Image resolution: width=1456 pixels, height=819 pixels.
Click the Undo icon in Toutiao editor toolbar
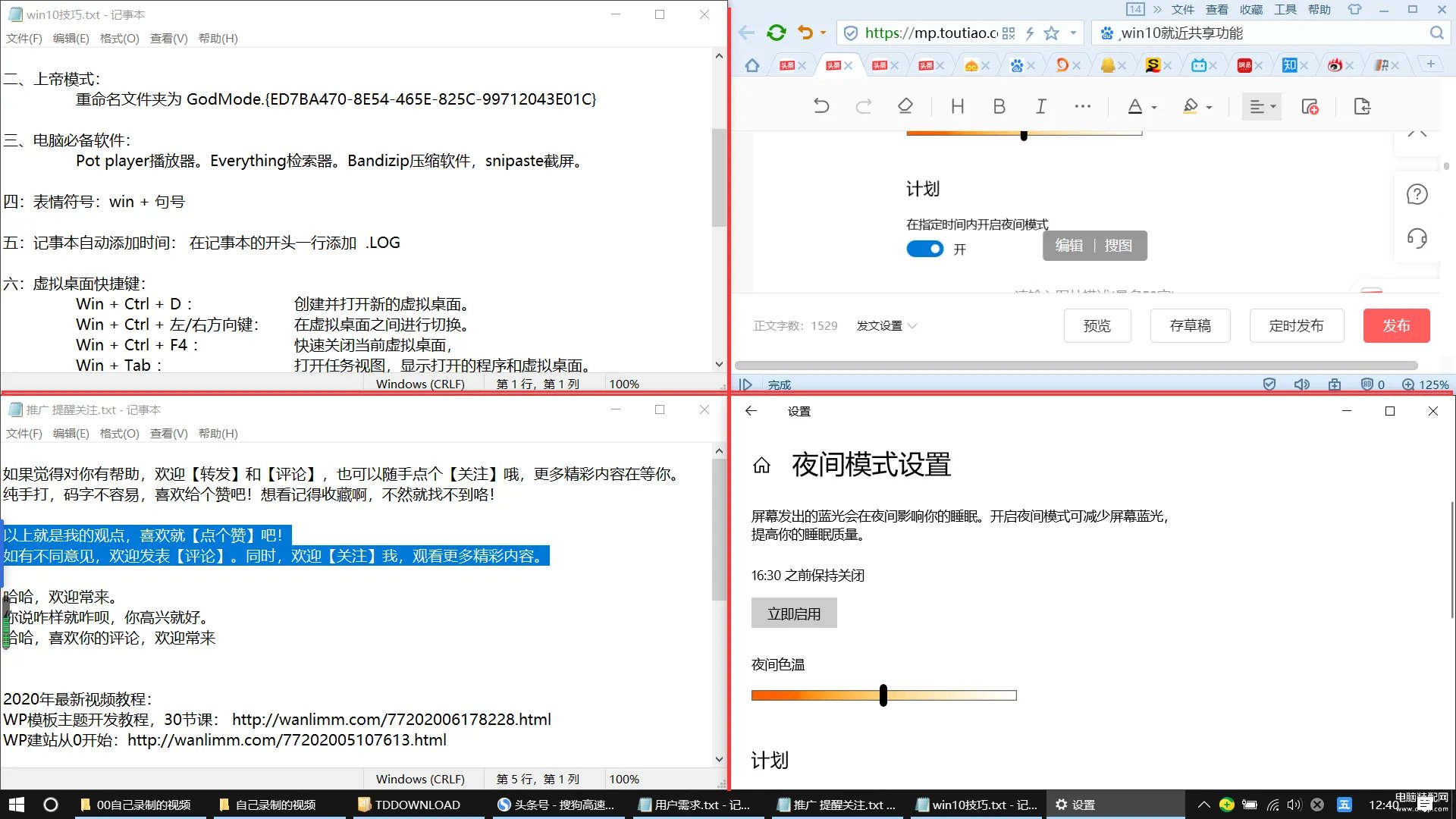pyautogui.click(x=821, y=106)
